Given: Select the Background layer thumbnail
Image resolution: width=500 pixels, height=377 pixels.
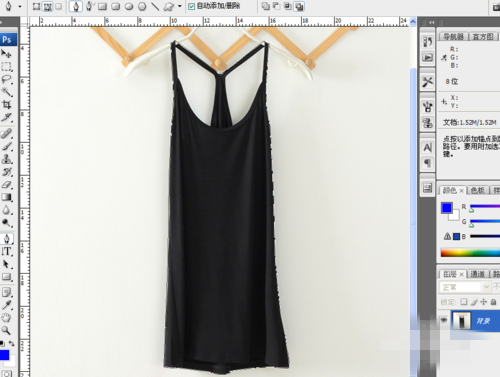Looking at the screenshot, I should (461, 321).
